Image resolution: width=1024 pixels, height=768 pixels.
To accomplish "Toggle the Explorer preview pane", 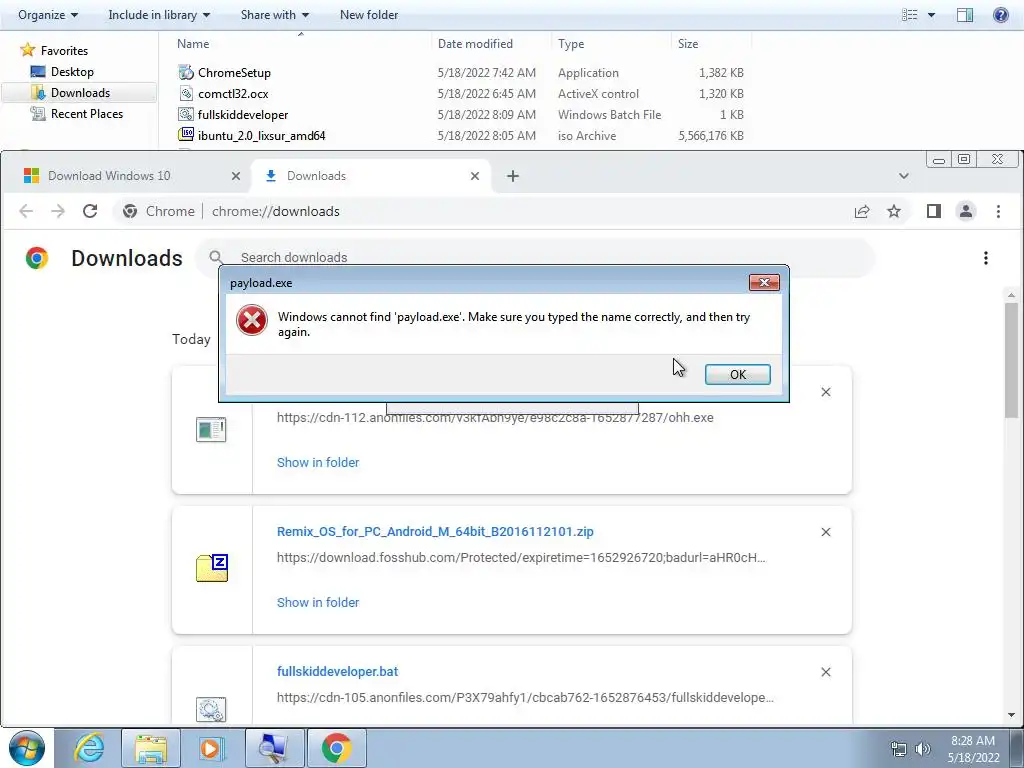I will coord(965,14).
